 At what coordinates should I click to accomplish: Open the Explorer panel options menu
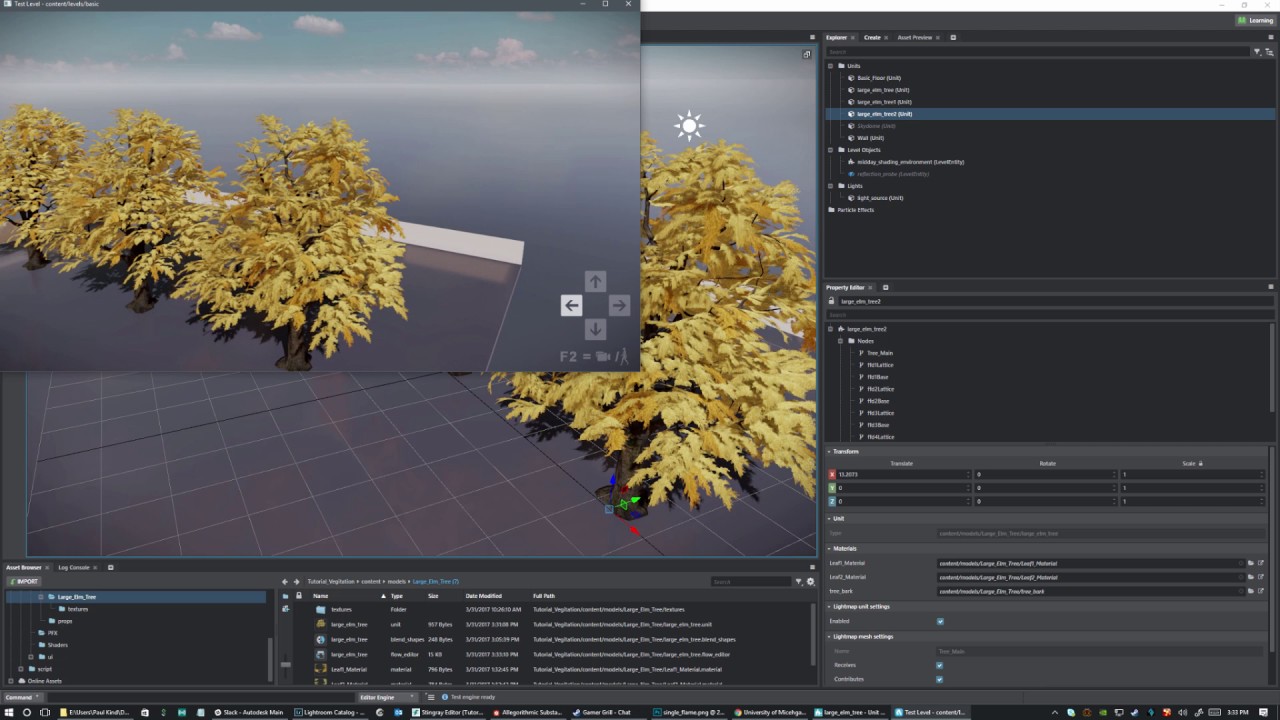pyautogui.click(x=1273, y=37)
